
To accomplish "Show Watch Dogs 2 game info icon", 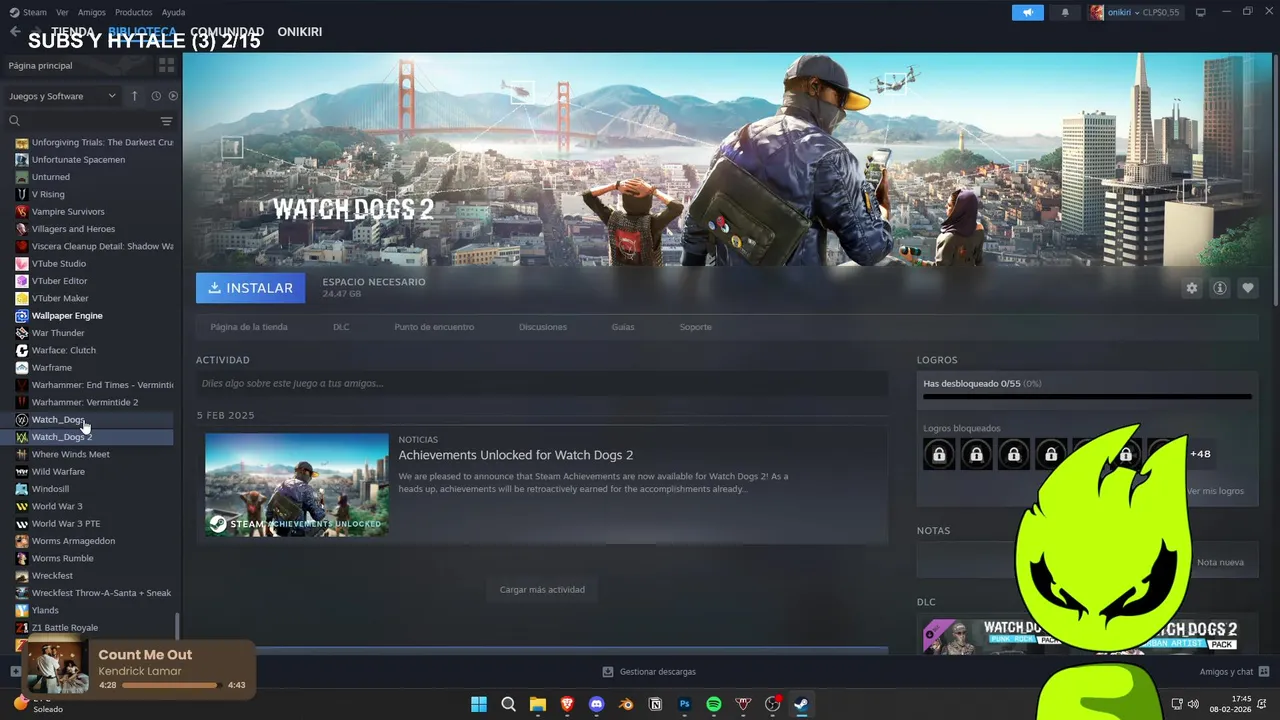I will (x=1219, y=288).
